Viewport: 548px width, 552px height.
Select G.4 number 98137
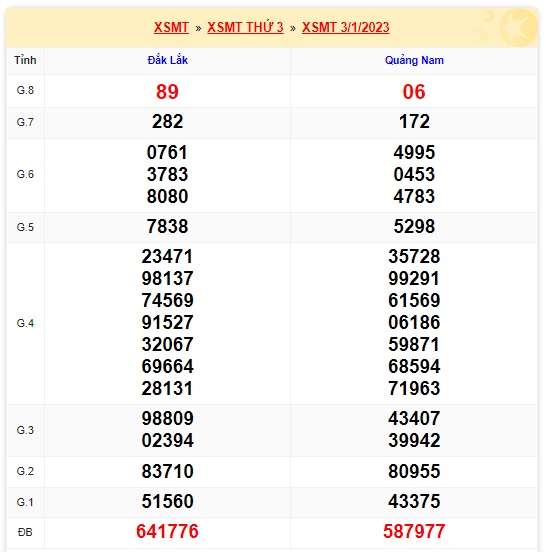168,278
